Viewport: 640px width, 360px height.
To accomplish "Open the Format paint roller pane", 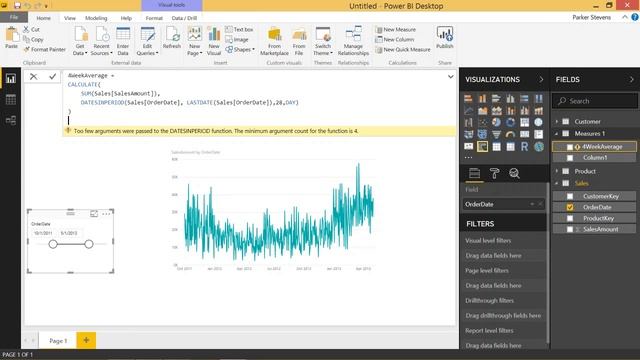I will point(494,173).
